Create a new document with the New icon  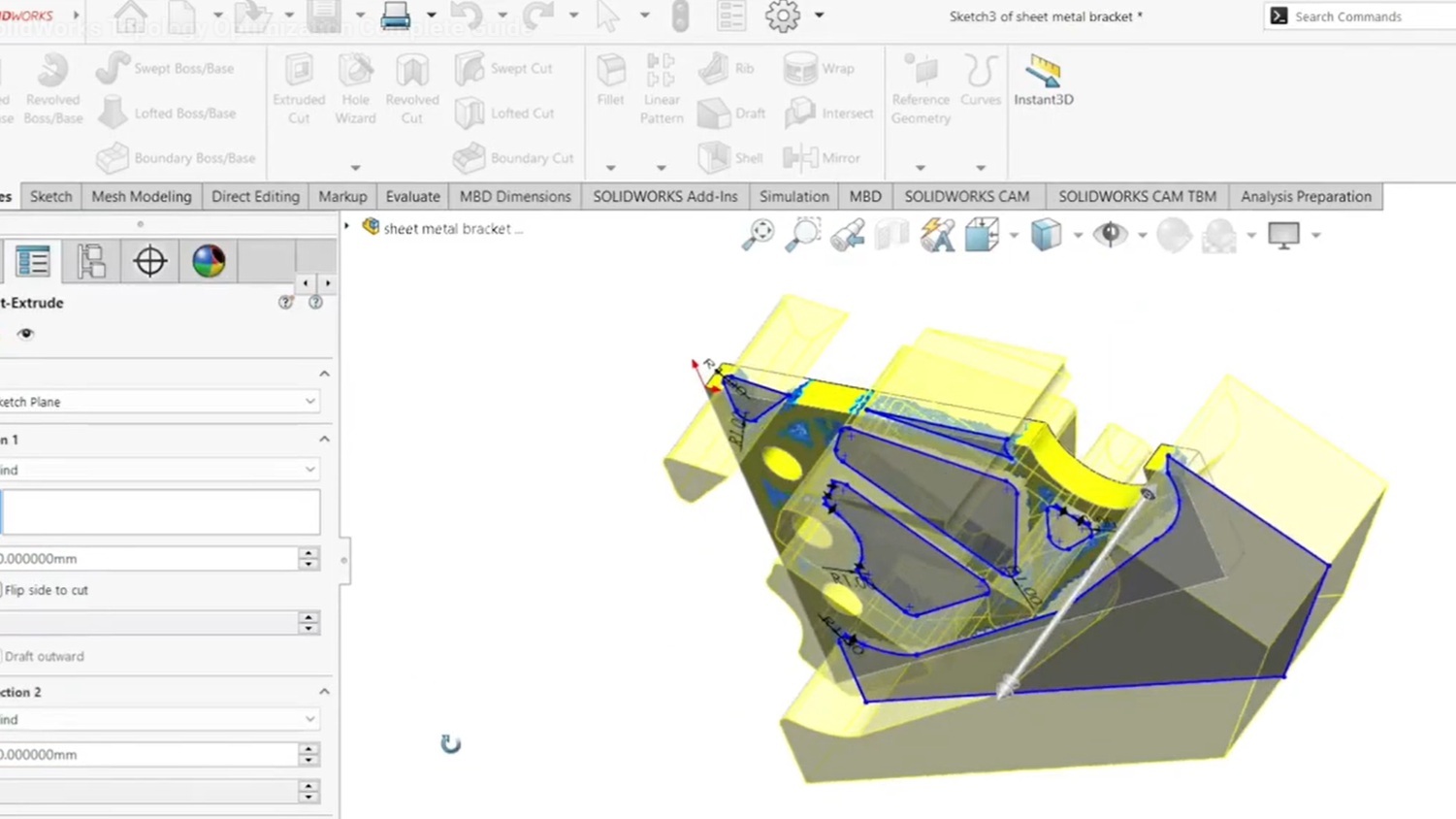point(182,16)
